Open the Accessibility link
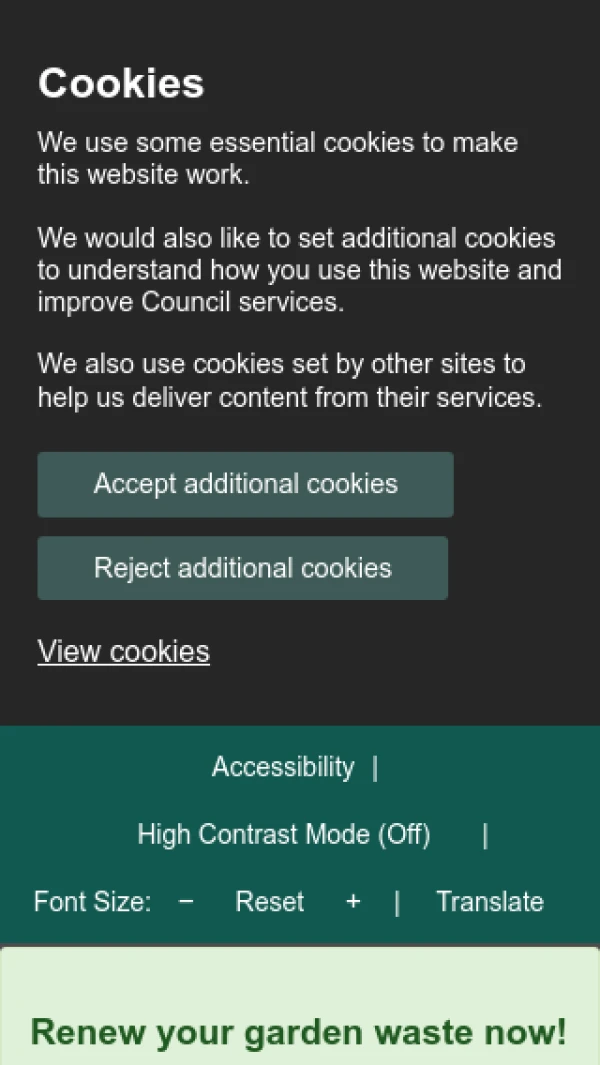600x1065 pixels. coord(283,767)
